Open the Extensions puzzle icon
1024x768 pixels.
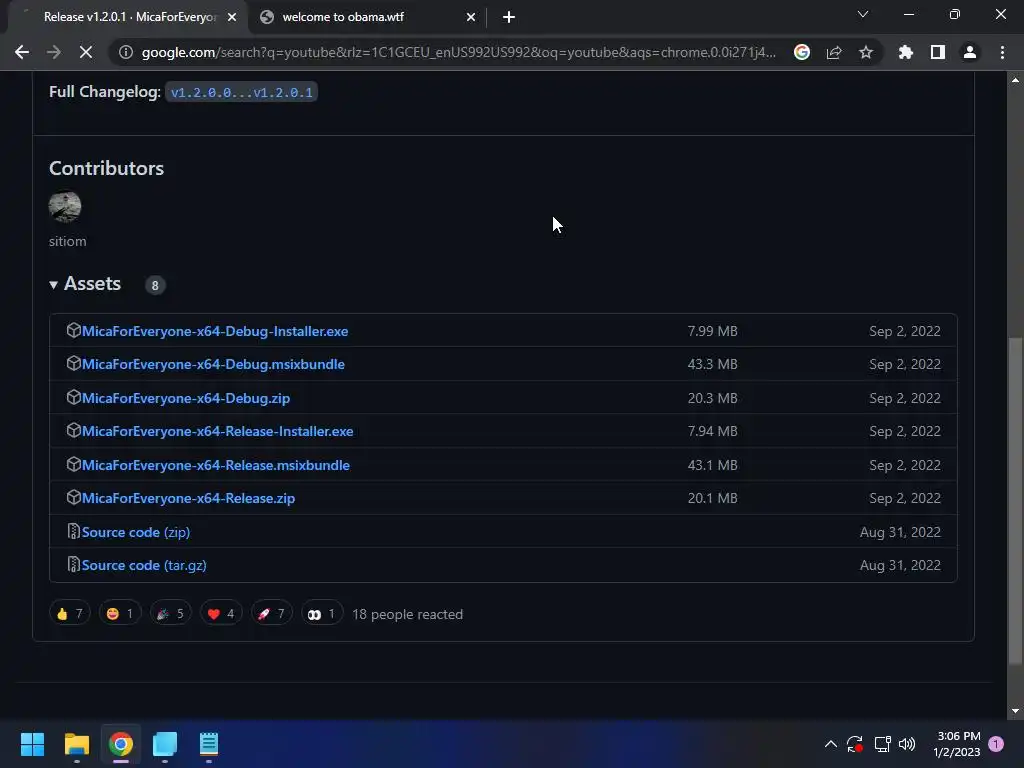click(906, 52)
